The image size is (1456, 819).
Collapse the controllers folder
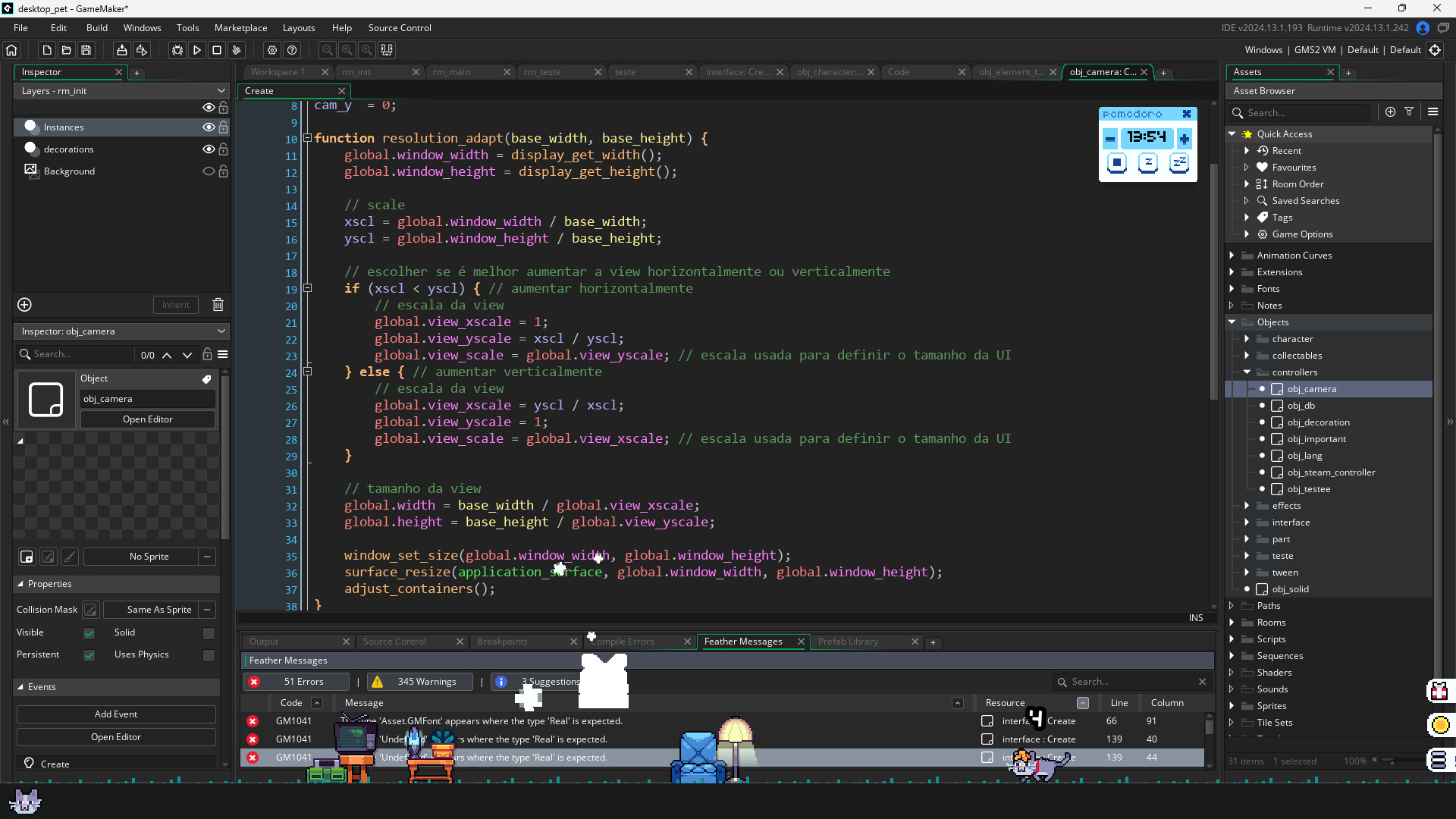click(1248, 372)
